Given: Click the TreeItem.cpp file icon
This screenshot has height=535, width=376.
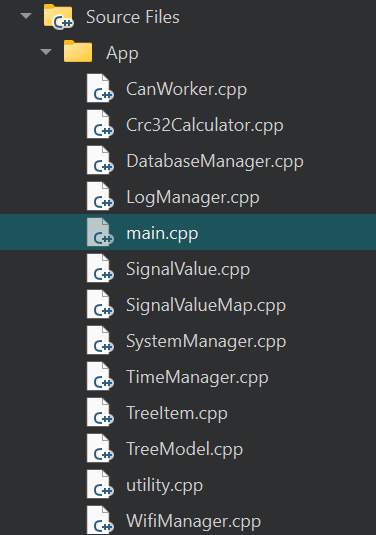Looking at the screenshot, I should click(x=100, y=412).
